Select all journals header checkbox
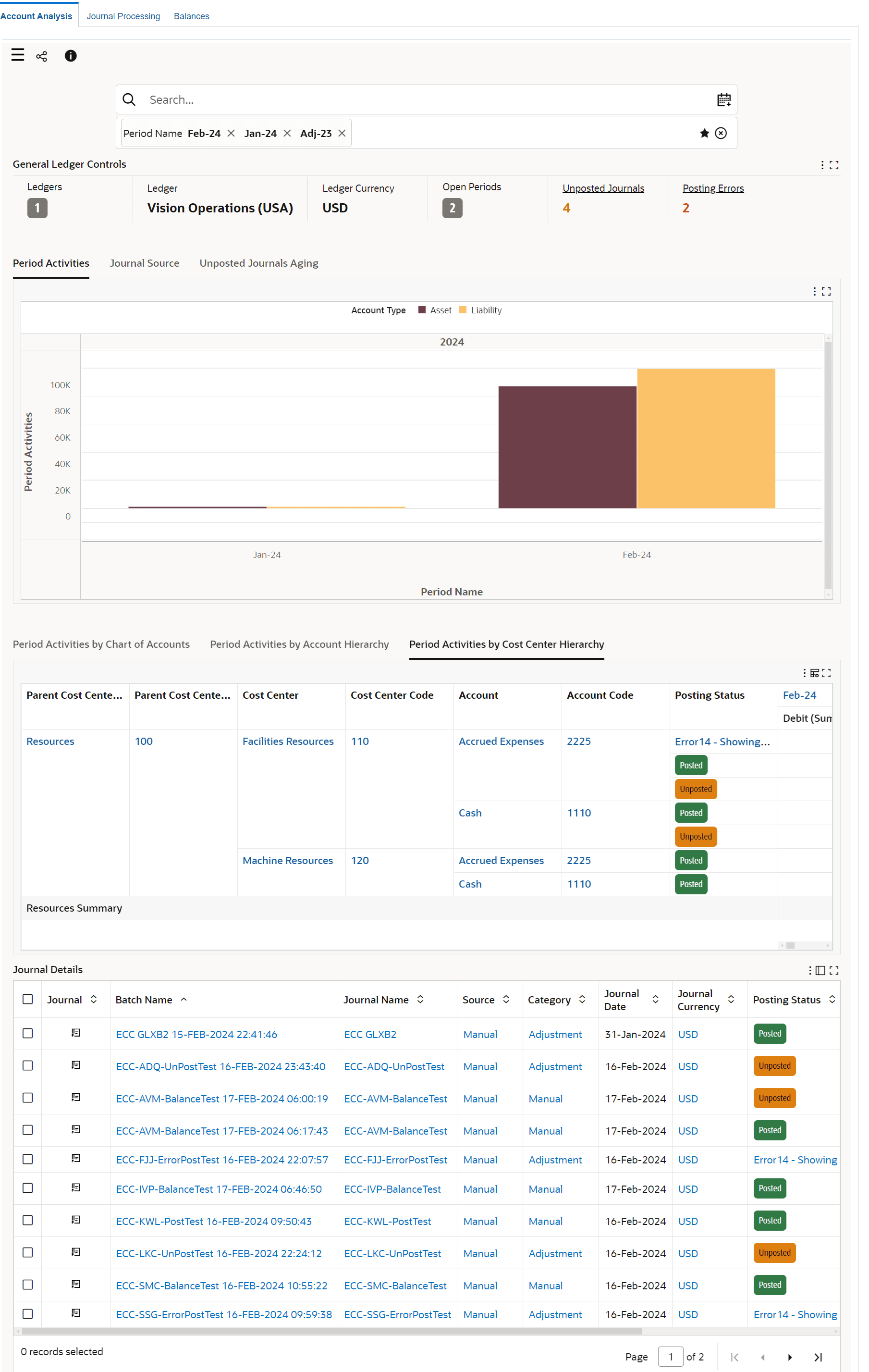The image size is (869, 1372). [27, 1000]
